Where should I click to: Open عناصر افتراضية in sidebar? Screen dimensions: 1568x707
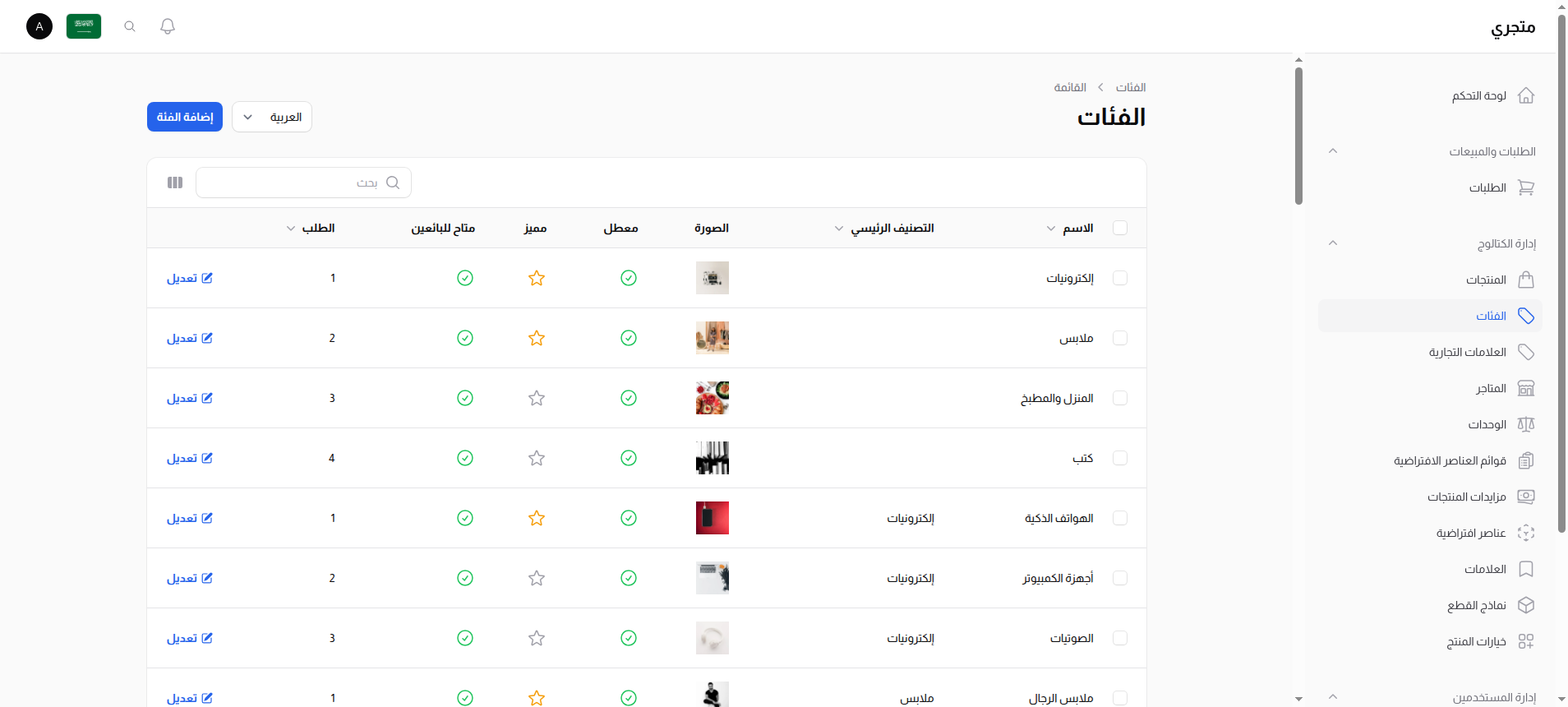point(1430,533)
